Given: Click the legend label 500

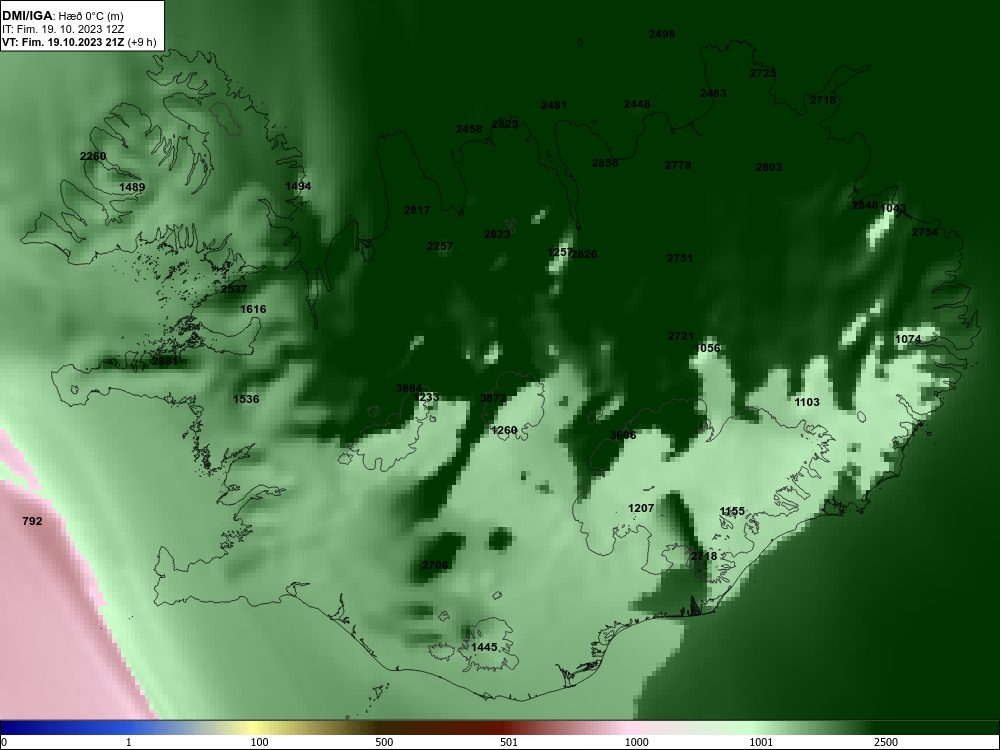Looking at the screenshot, I should pos(384,742).
